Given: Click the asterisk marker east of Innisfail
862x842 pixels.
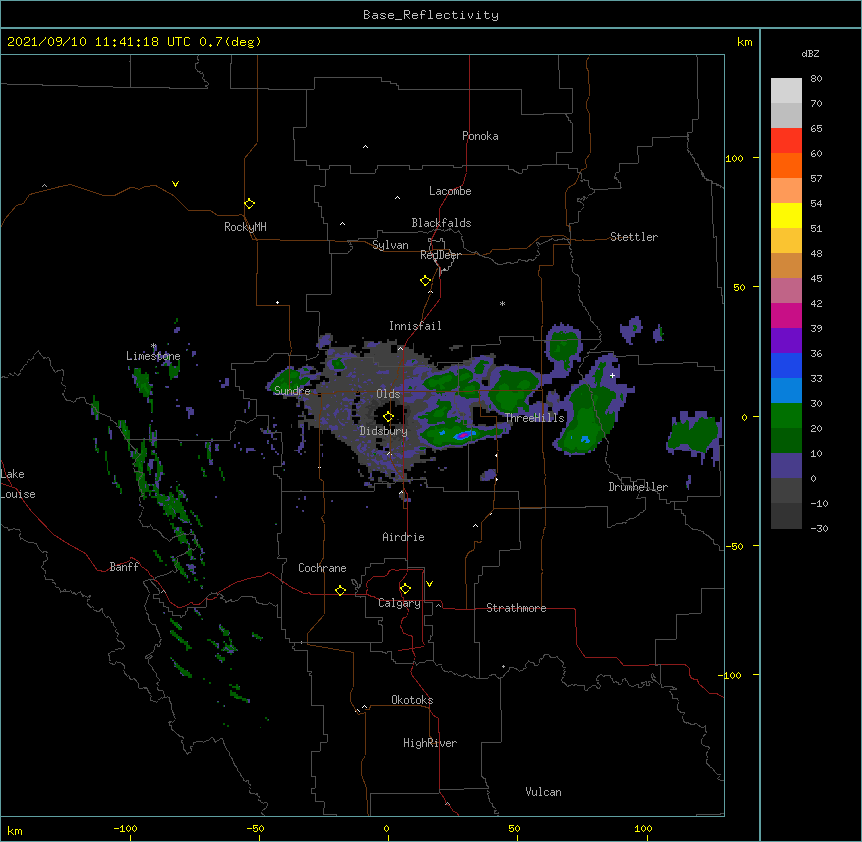Looking at the screenshot, I should pos(502,303).
